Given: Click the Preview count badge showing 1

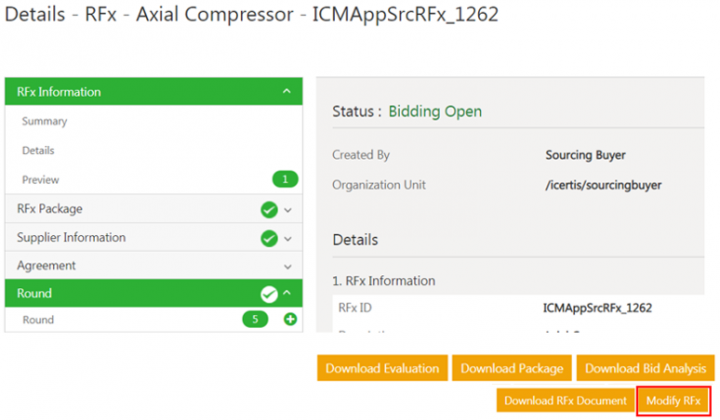Looking at the screenshot, I should (x=285, y=180).
